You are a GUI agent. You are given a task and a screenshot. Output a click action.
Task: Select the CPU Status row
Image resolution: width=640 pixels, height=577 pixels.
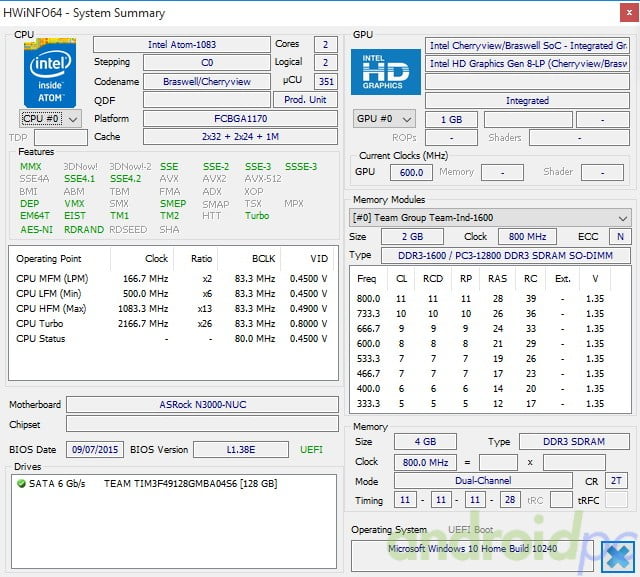point(172,339)
